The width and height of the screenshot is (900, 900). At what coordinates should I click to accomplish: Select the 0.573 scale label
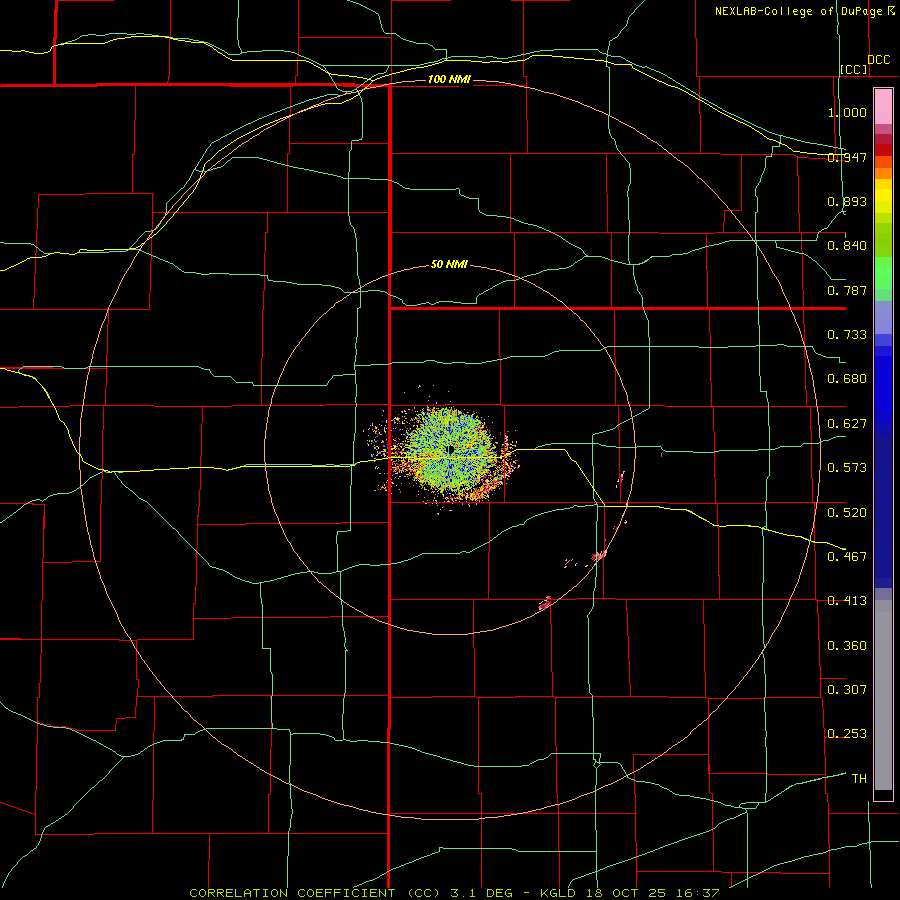click(x=847, y=468)
